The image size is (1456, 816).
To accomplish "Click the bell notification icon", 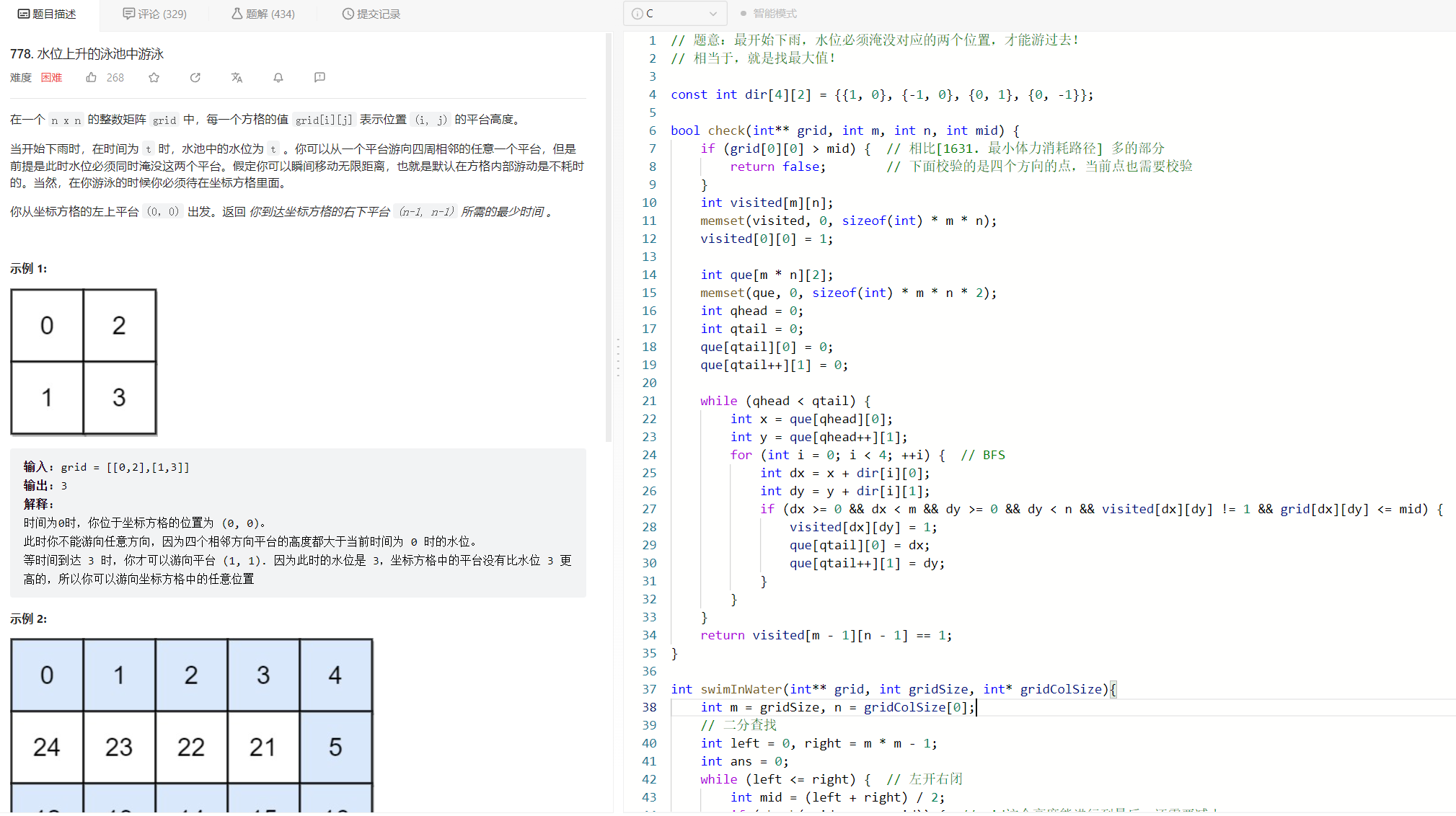I will 278,77.
